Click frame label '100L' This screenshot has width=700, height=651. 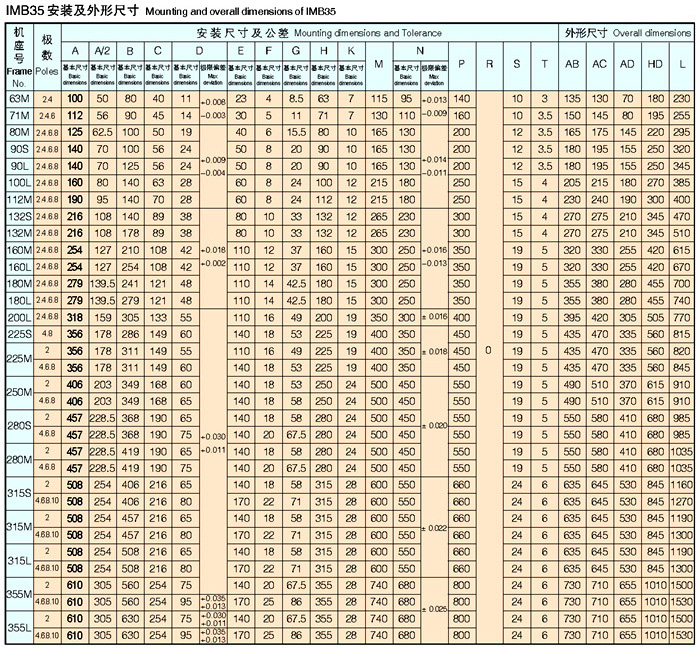coord(19,183)
